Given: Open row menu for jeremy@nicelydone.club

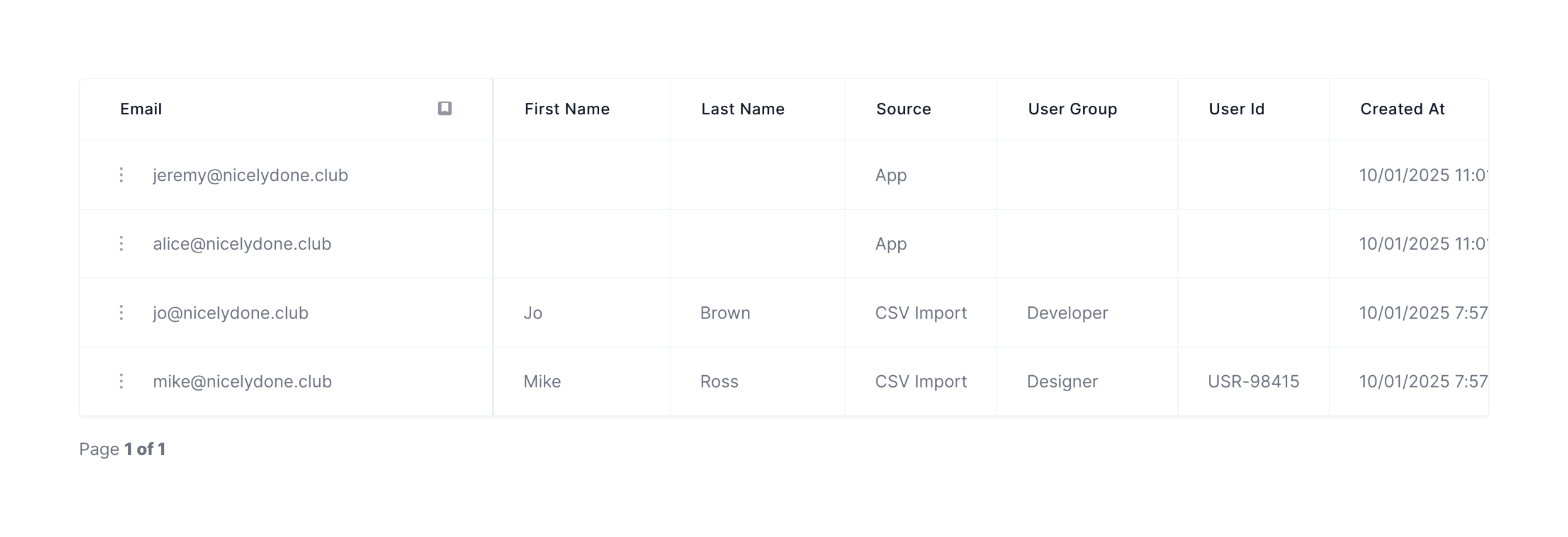Looking at the screenshot, I should point(121,175).
